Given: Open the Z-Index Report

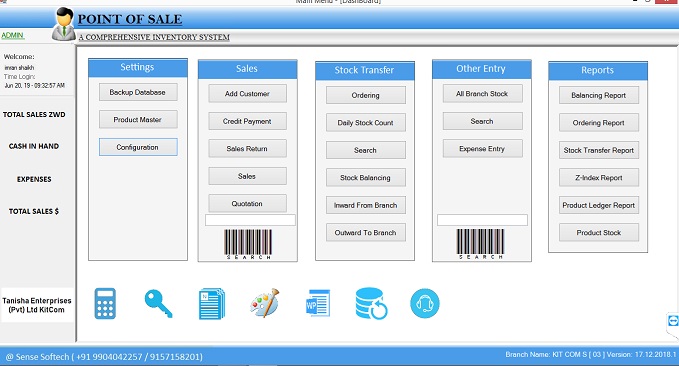Looking at the screenshot, I should pos(599,178).
